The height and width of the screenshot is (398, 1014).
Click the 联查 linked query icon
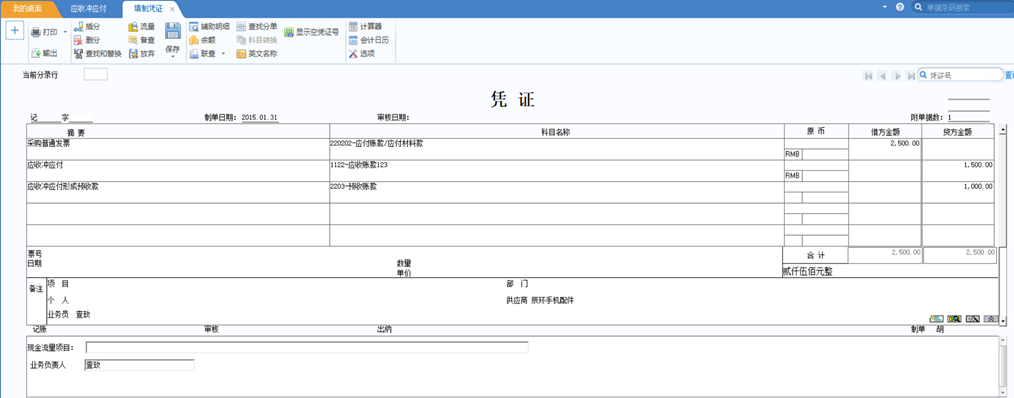pyautogui.click(x=194, y=54)
